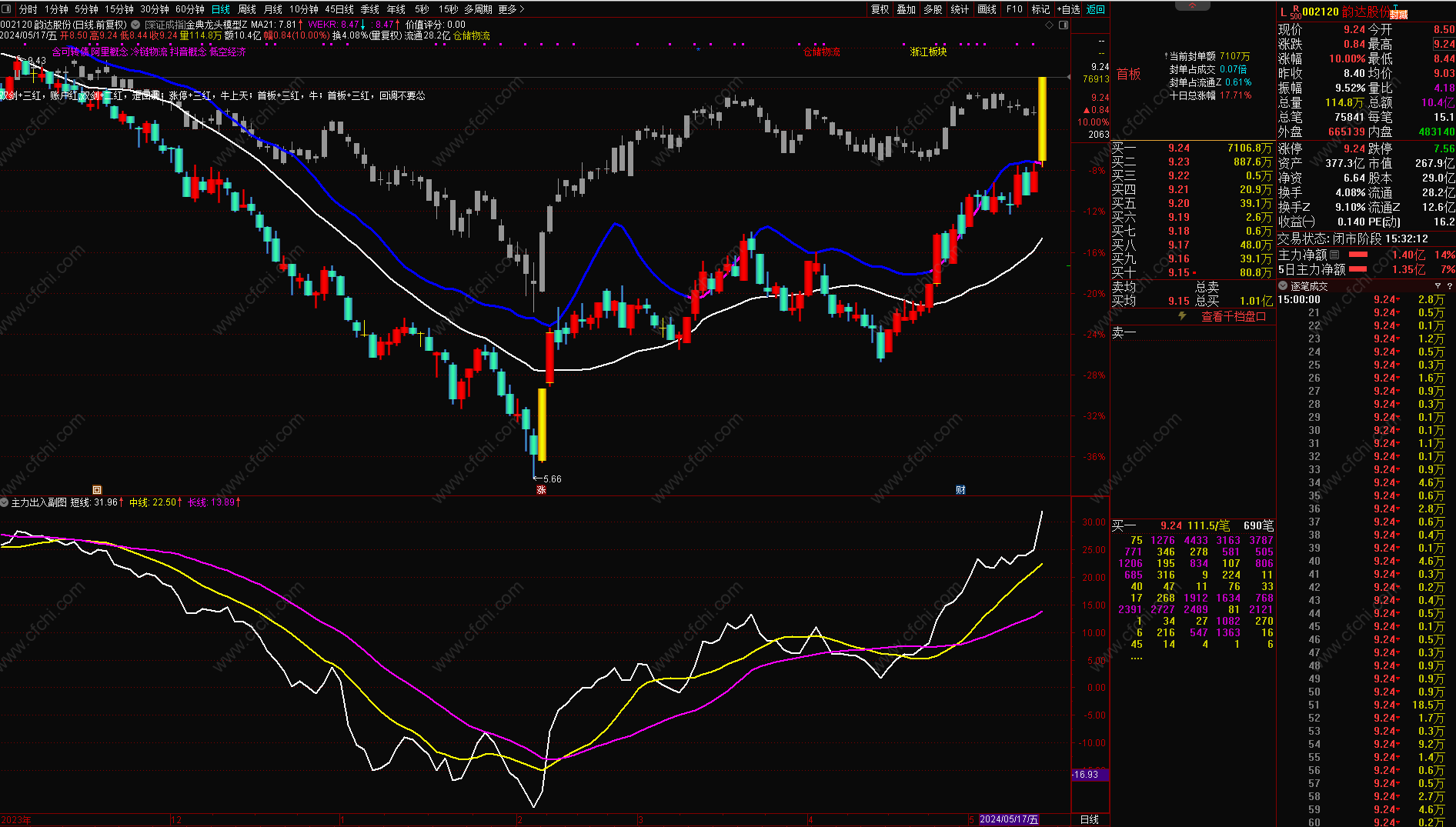1456x827 pixels.
Task: Select the 30分钟 period tab
Action: 154,9
